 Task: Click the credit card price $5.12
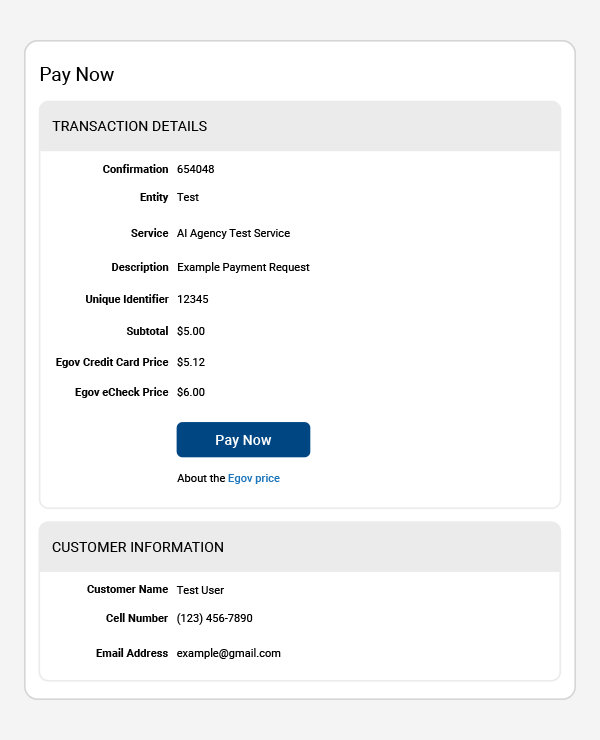(191, 362)
